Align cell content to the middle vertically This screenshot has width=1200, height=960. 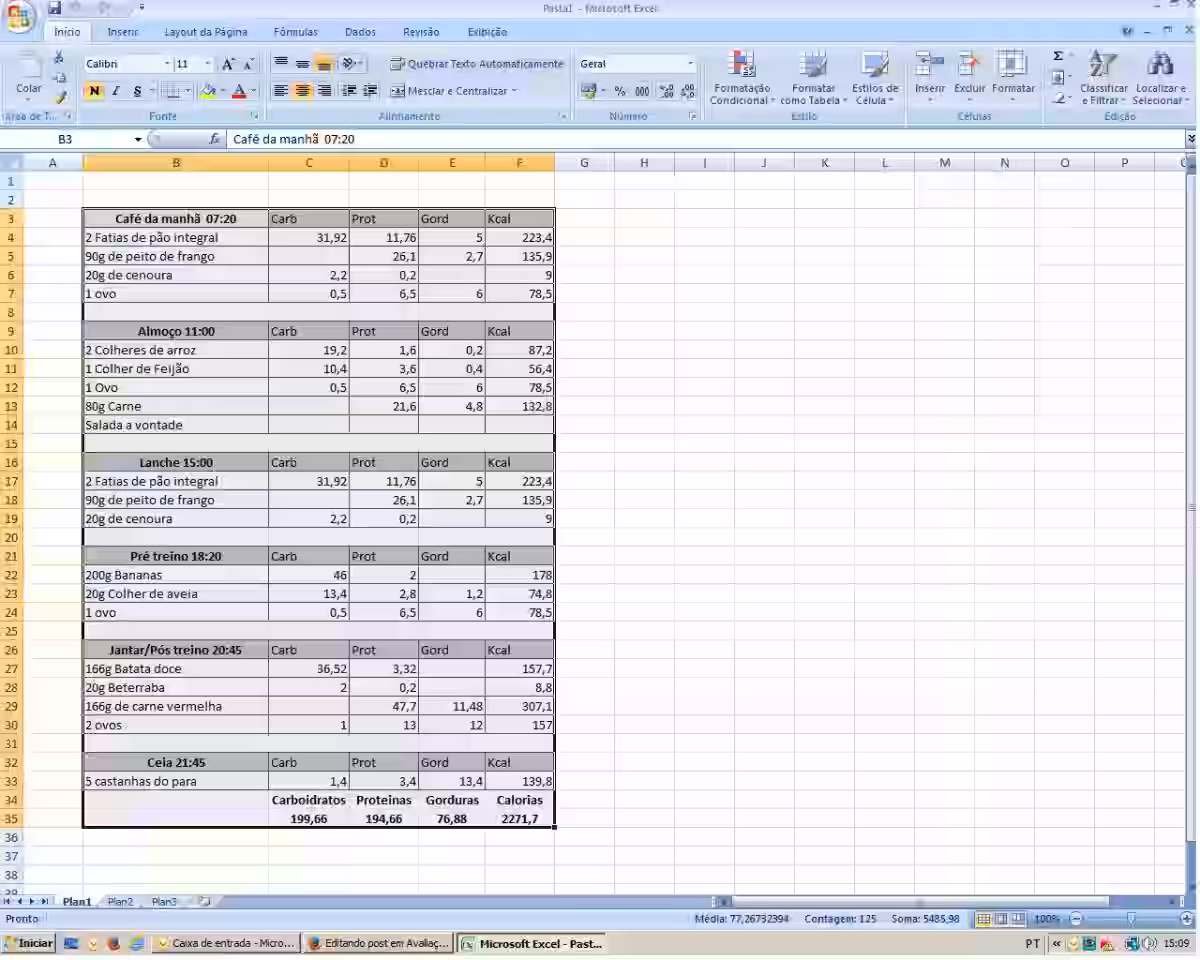click(302, 64)
